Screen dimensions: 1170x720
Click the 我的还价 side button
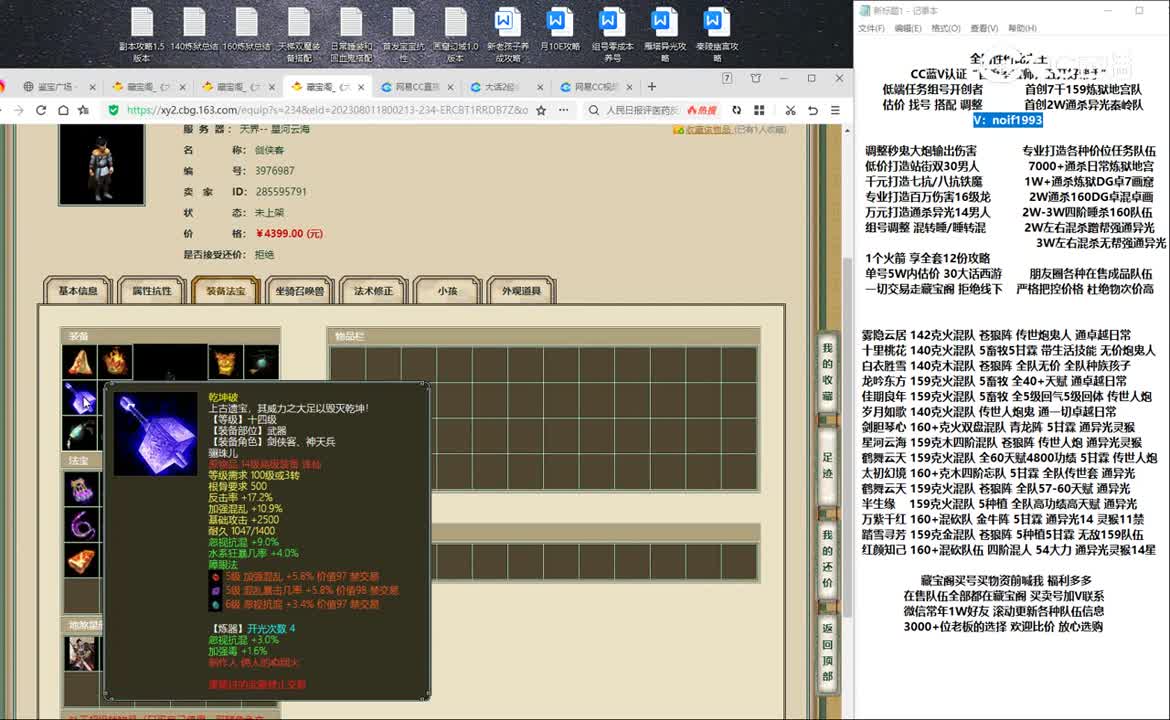click(827, 558)
